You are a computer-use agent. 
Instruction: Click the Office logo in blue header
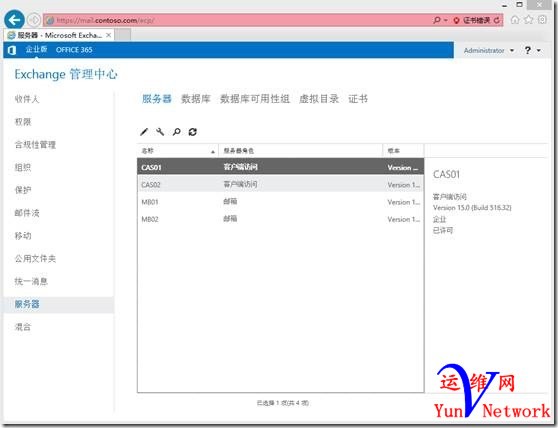pyautogui.click(x=12, y=50)
